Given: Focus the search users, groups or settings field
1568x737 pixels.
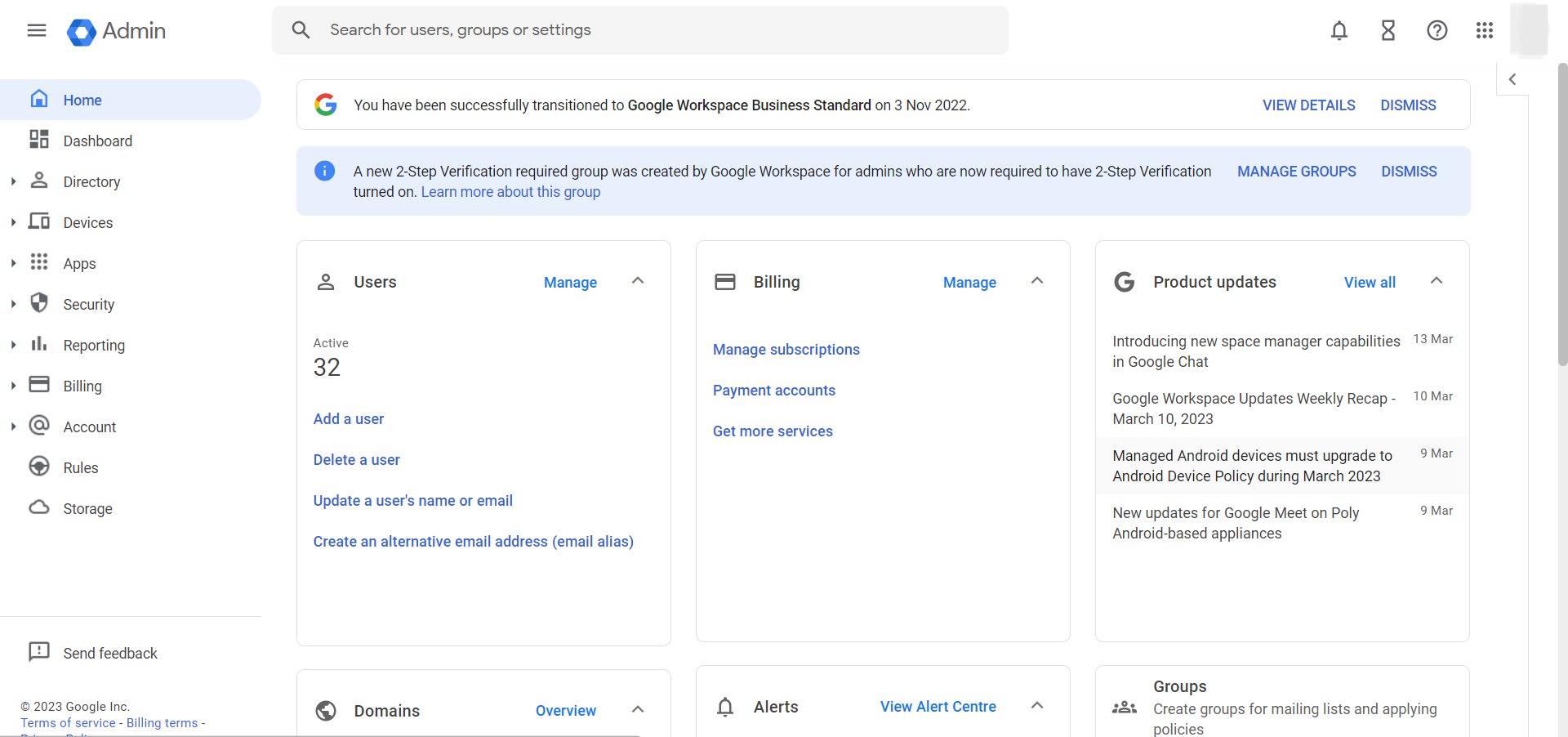Looking at the screenshot, I should tap(640, 30).
